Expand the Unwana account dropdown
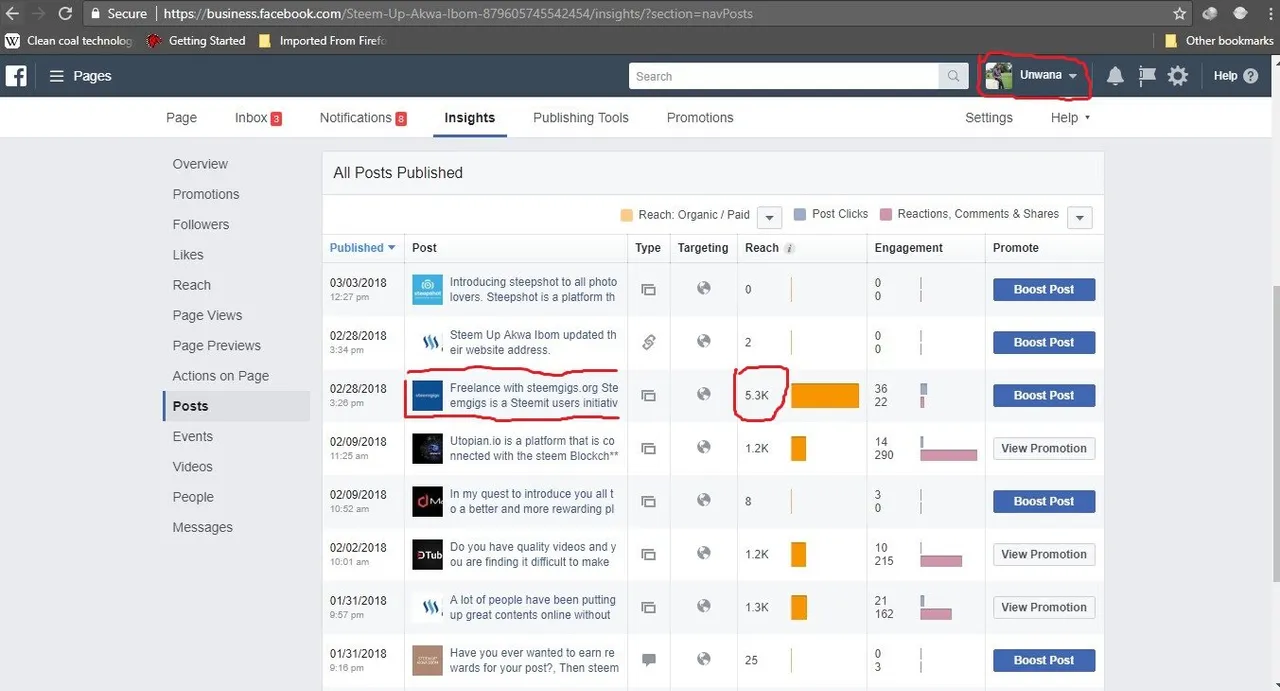Image resolution: width=1280 pixels, height=691 pixels. click(1072, 76)
